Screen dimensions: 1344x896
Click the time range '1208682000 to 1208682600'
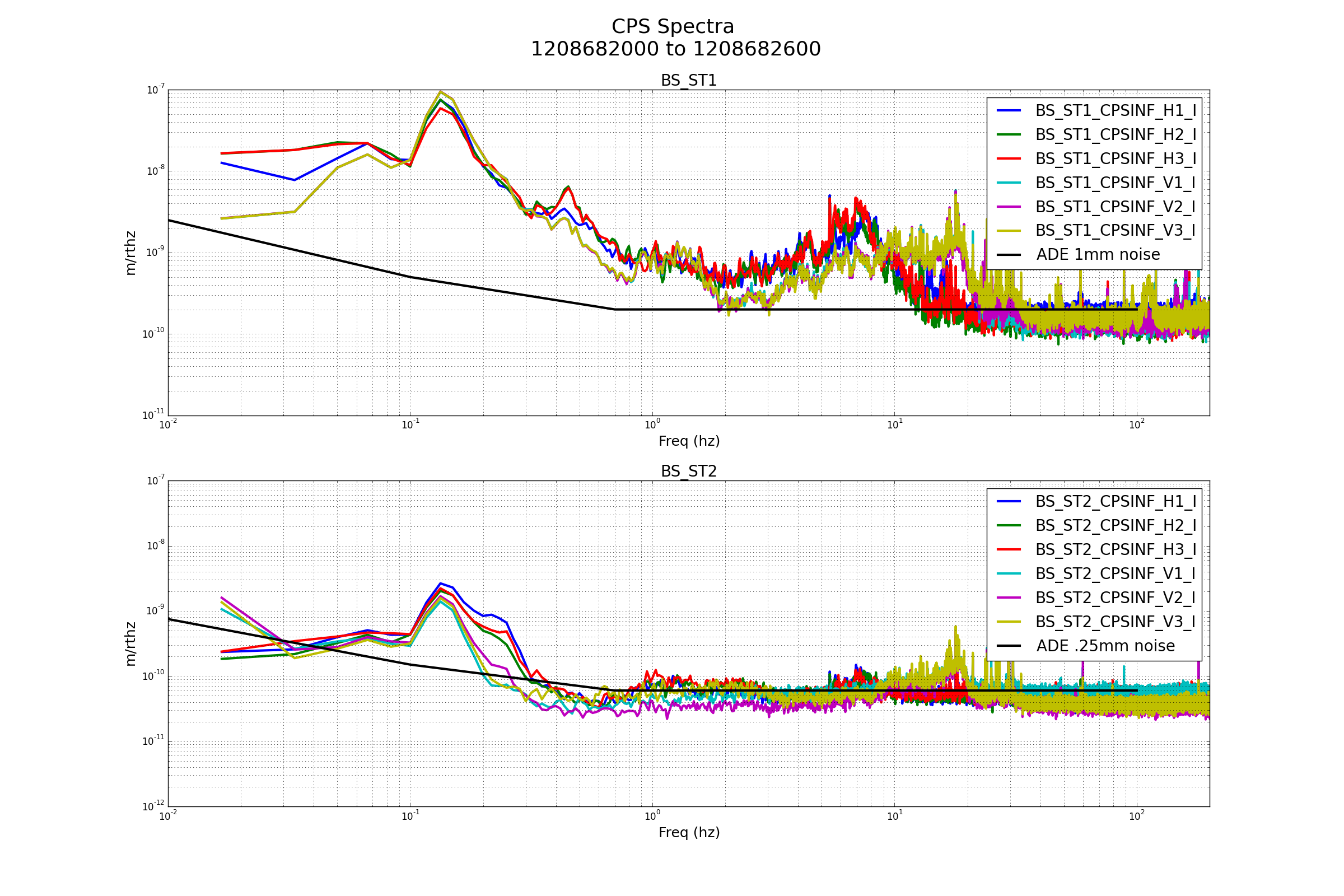pos(675,49)
